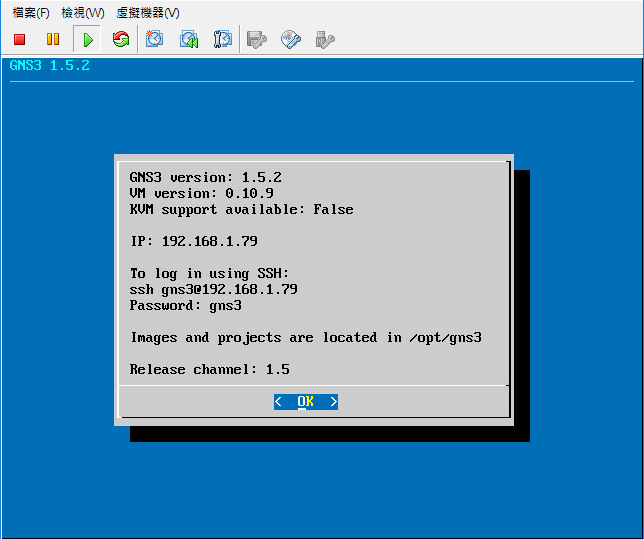Click the 'To log in using SSH:' line
Image resolution: width=644 pixels, height=539 pixels.
tap(210, 274)
